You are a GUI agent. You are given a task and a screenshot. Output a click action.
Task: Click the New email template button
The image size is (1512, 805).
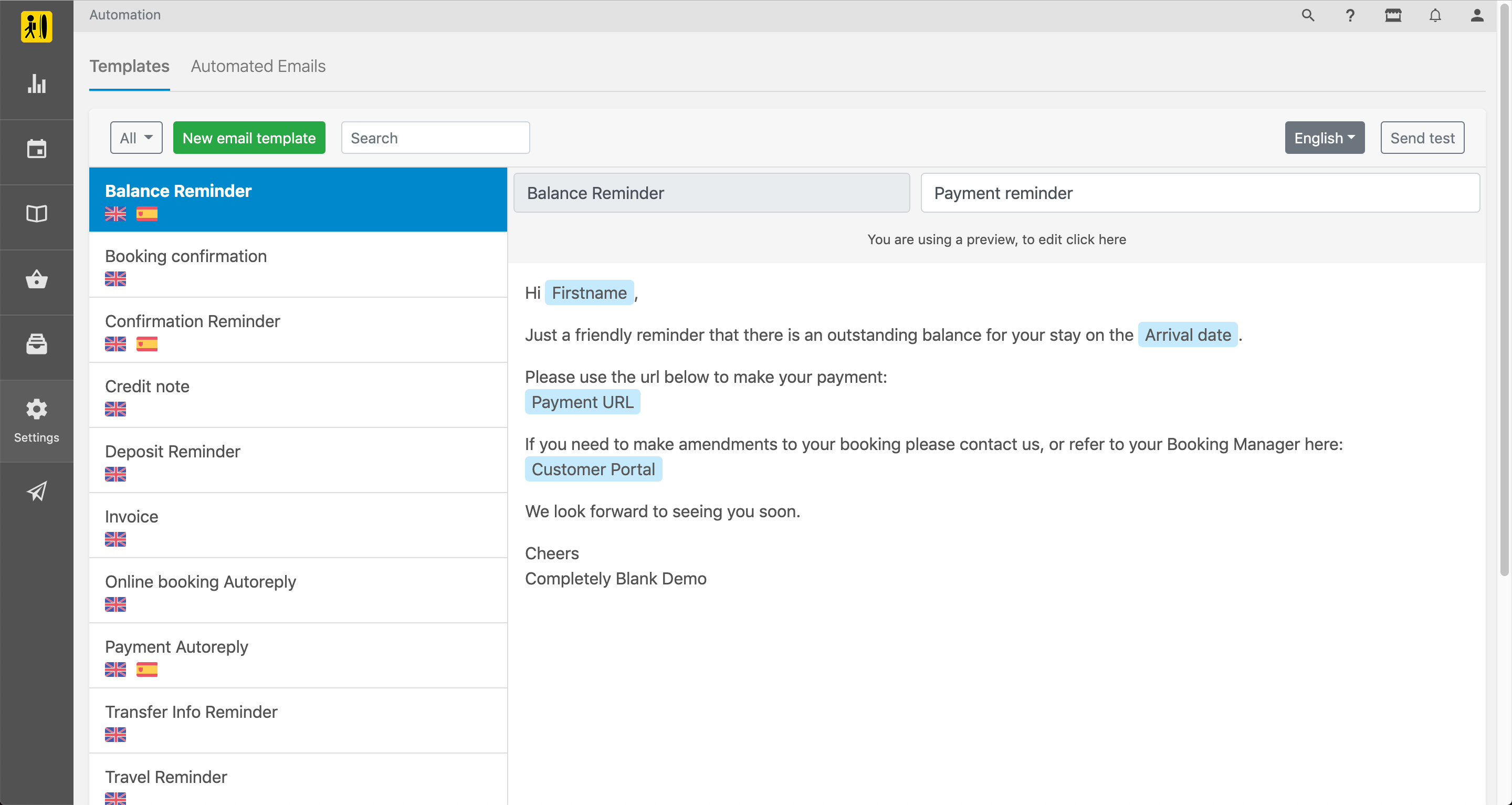249,138
